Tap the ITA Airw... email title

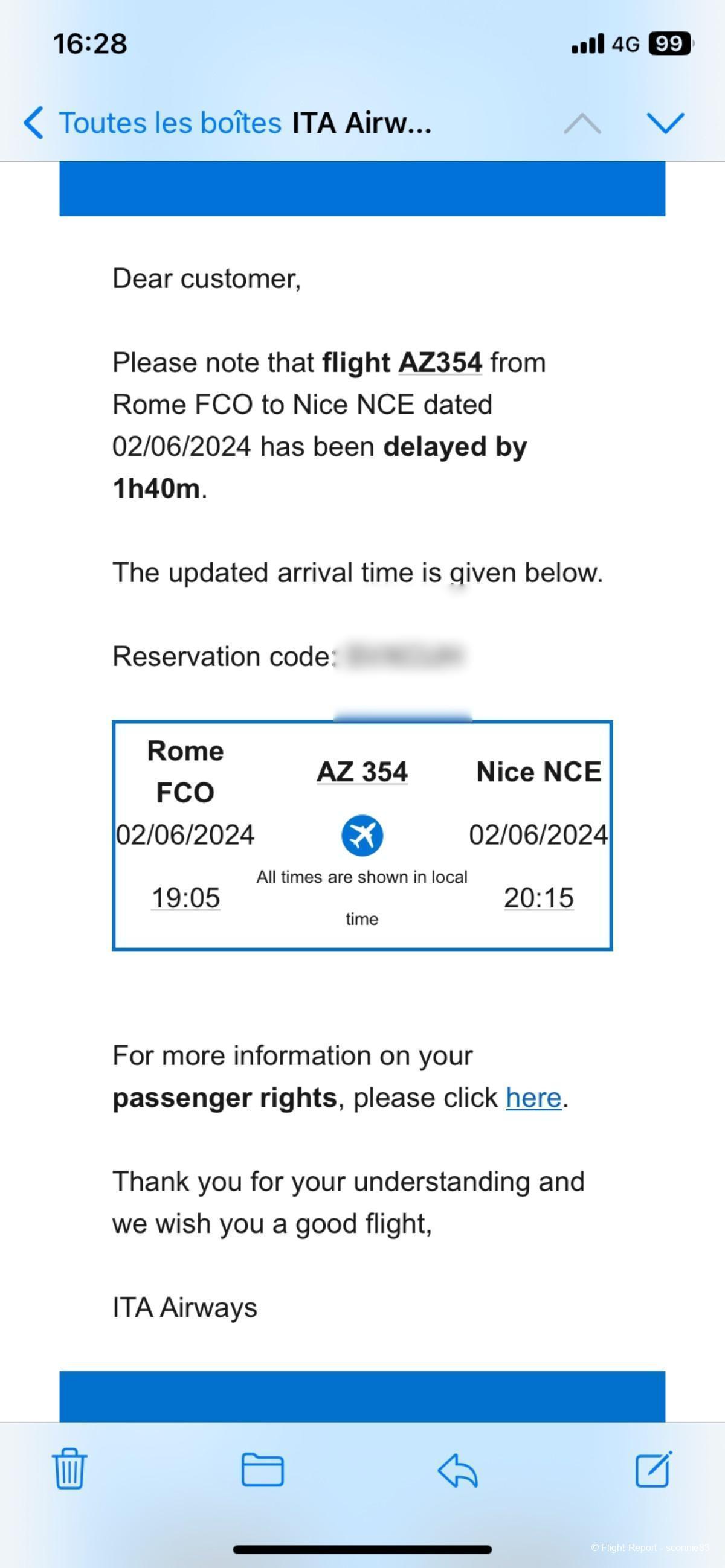point(362,123)
